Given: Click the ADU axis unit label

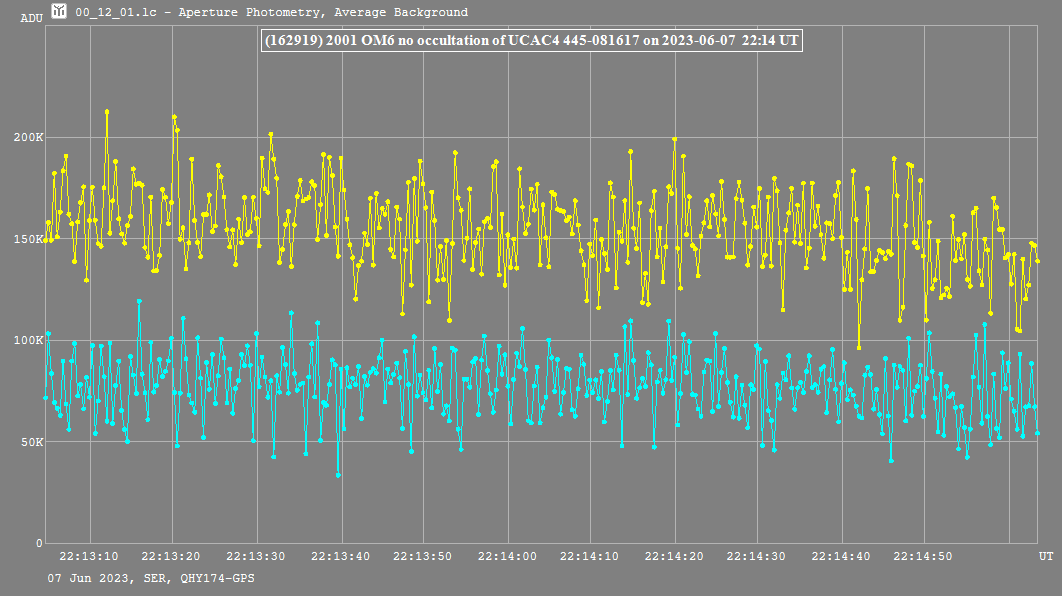Looking at the screenshot, I should pos(31,18).
